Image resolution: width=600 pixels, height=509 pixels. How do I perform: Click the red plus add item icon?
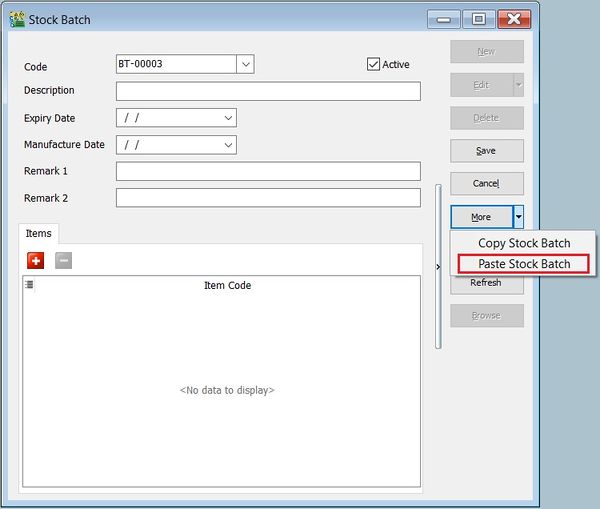36,261
